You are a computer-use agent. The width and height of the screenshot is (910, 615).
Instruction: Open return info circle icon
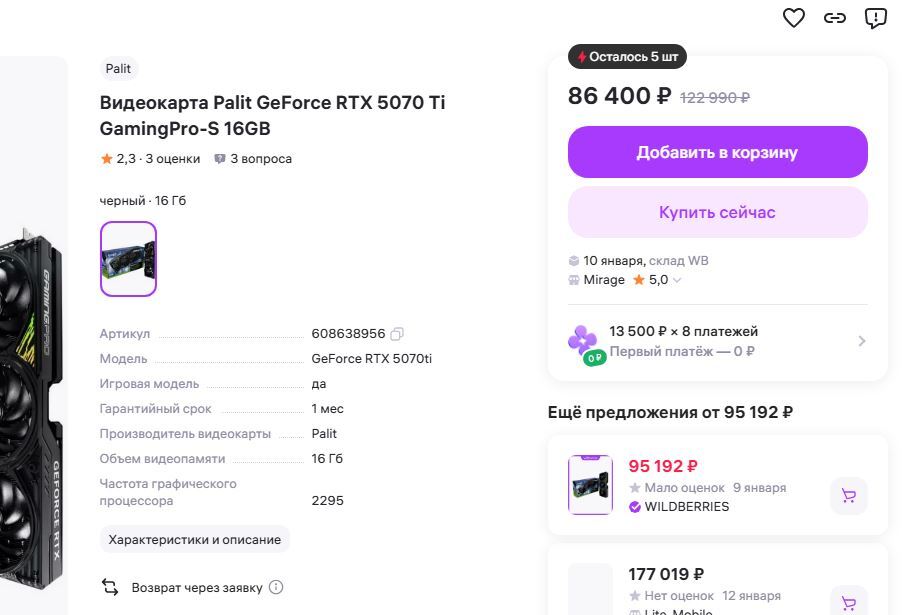pyautogui.click(x=276, y=587)
